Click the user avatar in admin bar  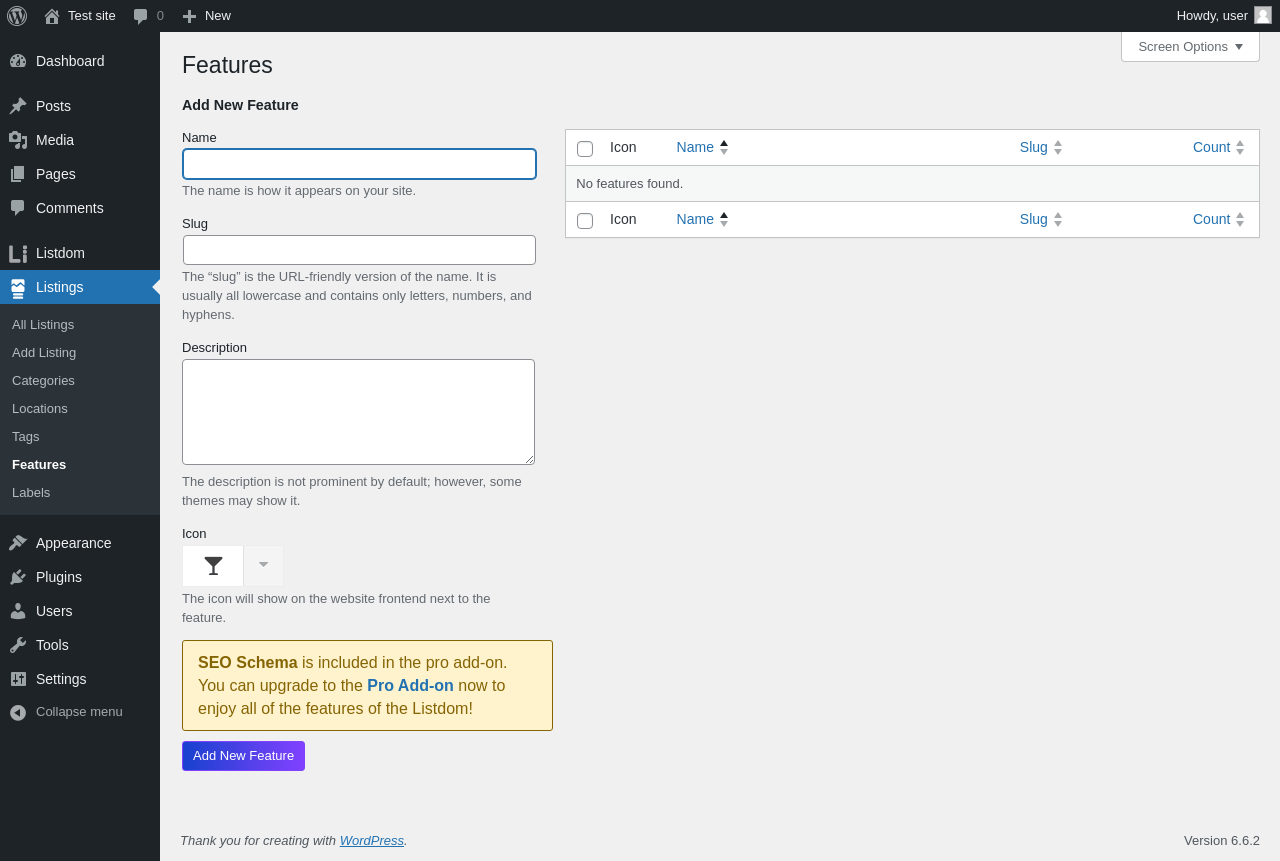pos(1263,15)
